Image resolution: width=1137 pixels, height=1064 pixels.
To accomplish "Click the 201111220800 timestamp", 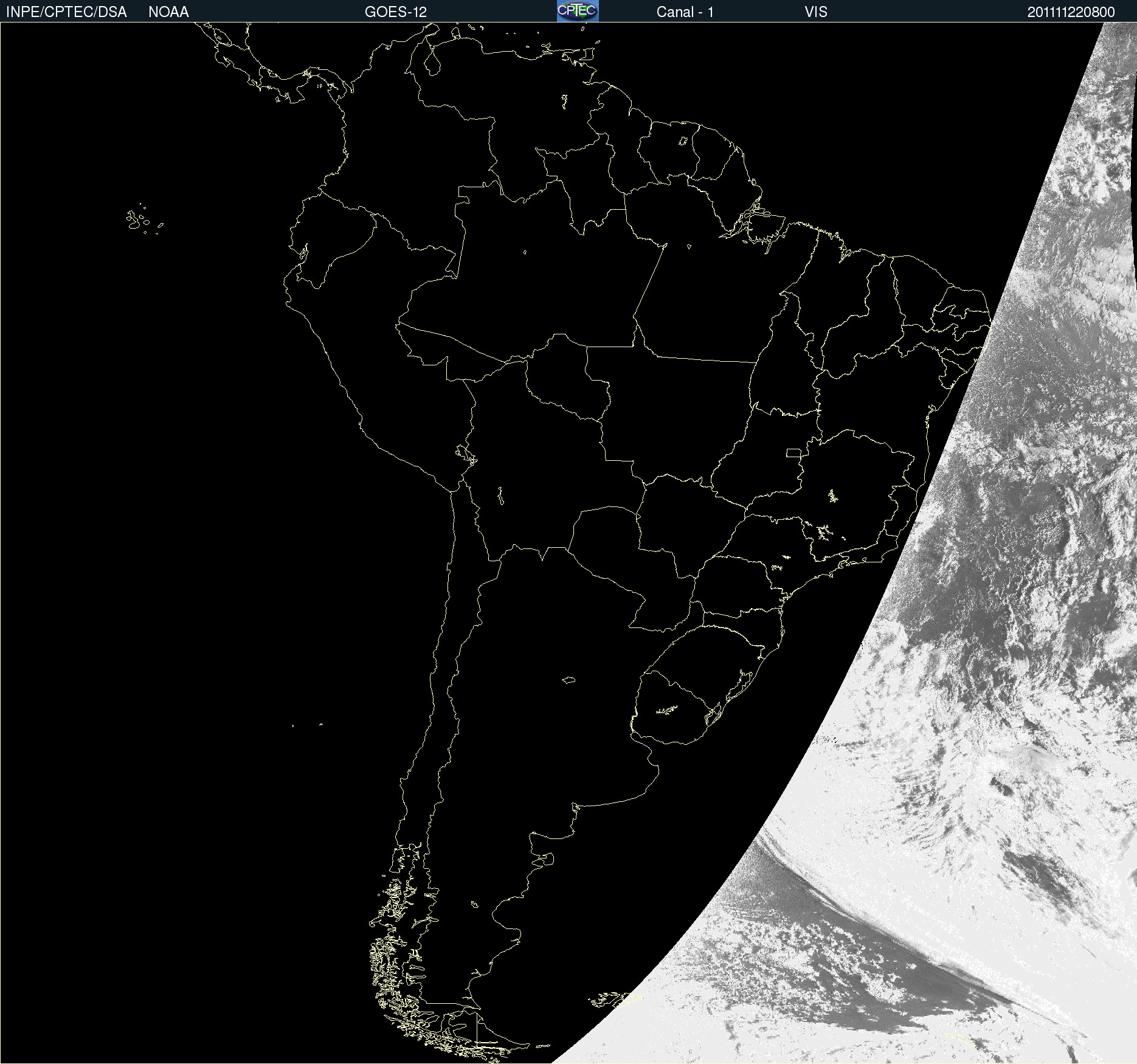I will [x=1071, y=12].
